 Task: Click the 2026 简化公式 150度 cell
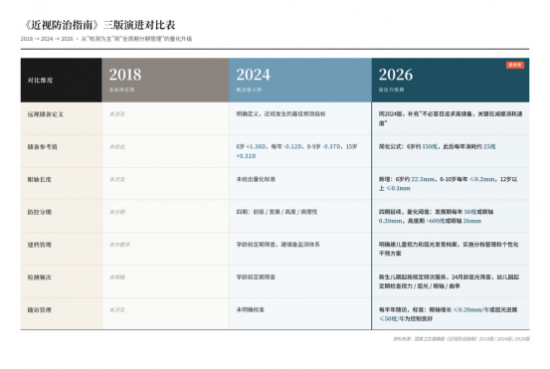coord(450,151)
